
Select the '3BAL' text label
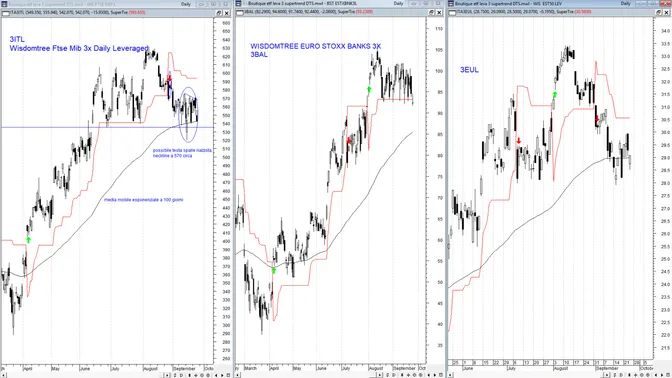(x=259, y=54)
